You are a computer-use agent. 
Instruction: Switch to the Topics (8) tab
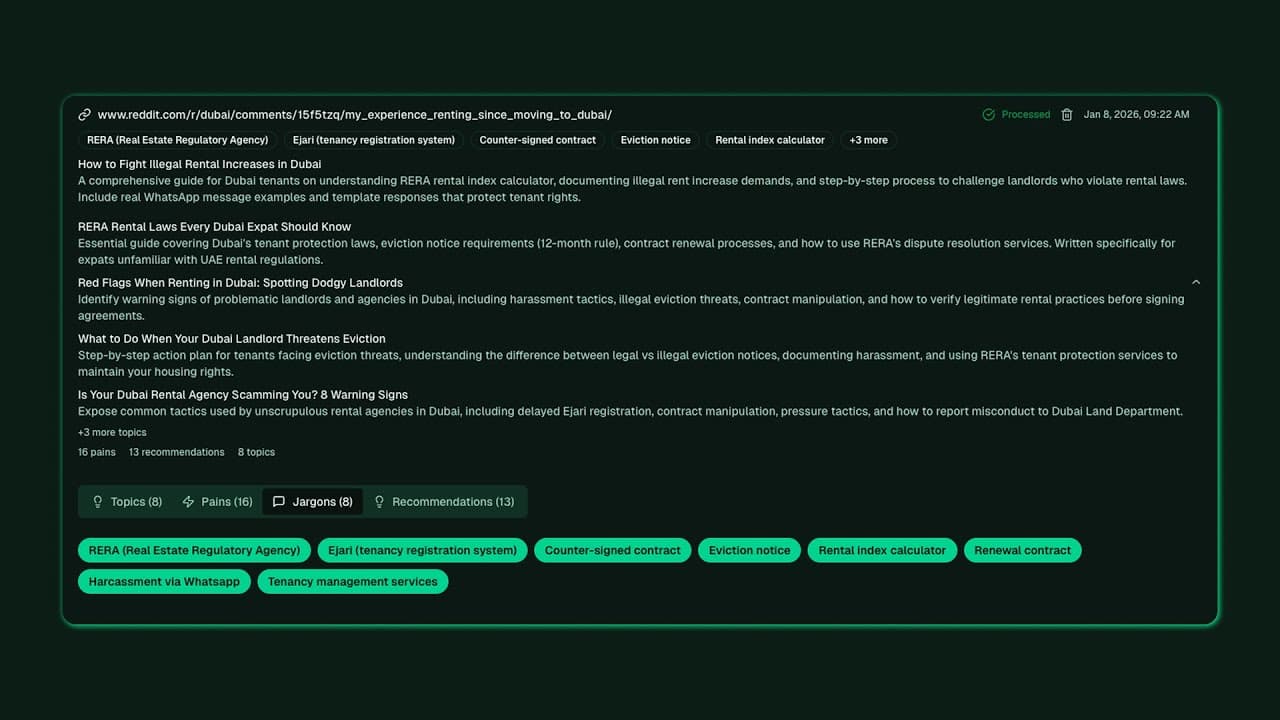point(127,502)
